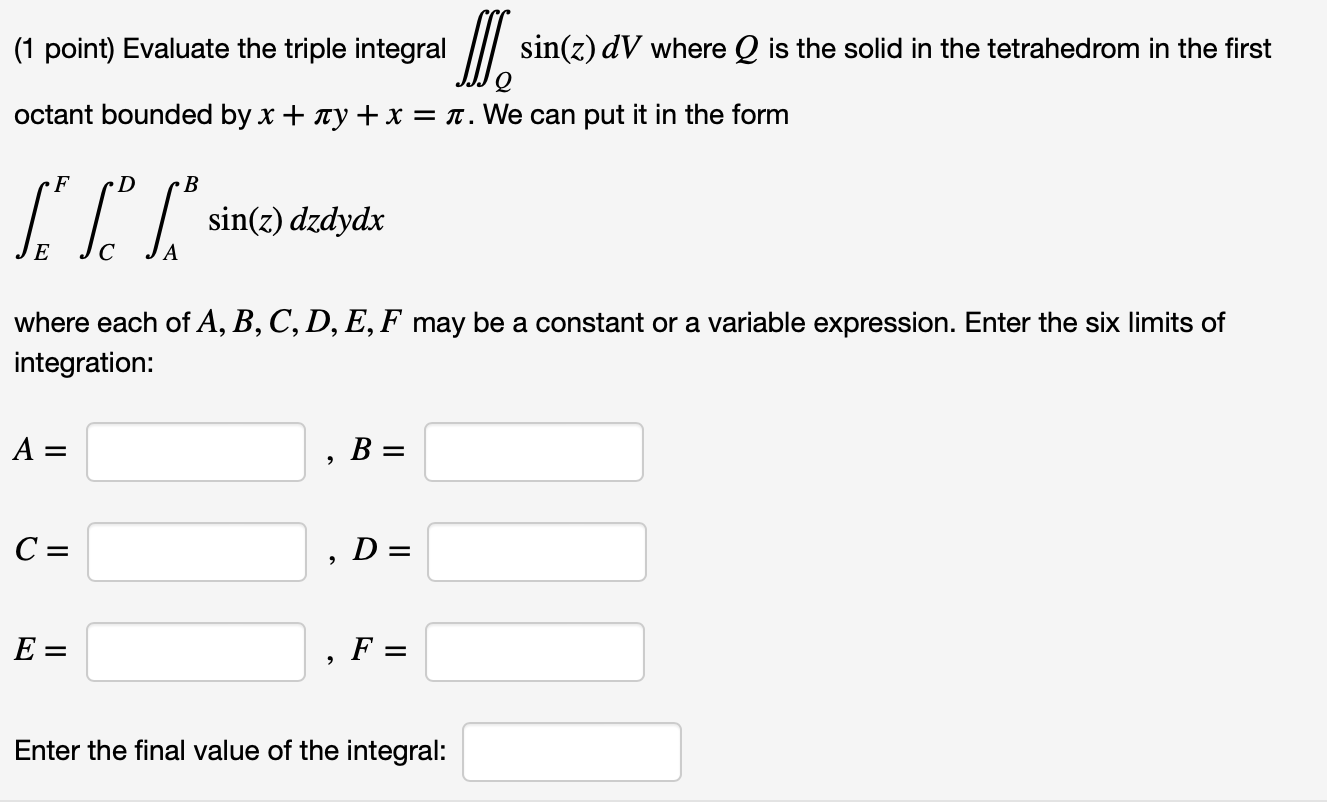Select the label D = next to its box

(x=378, y=551)
